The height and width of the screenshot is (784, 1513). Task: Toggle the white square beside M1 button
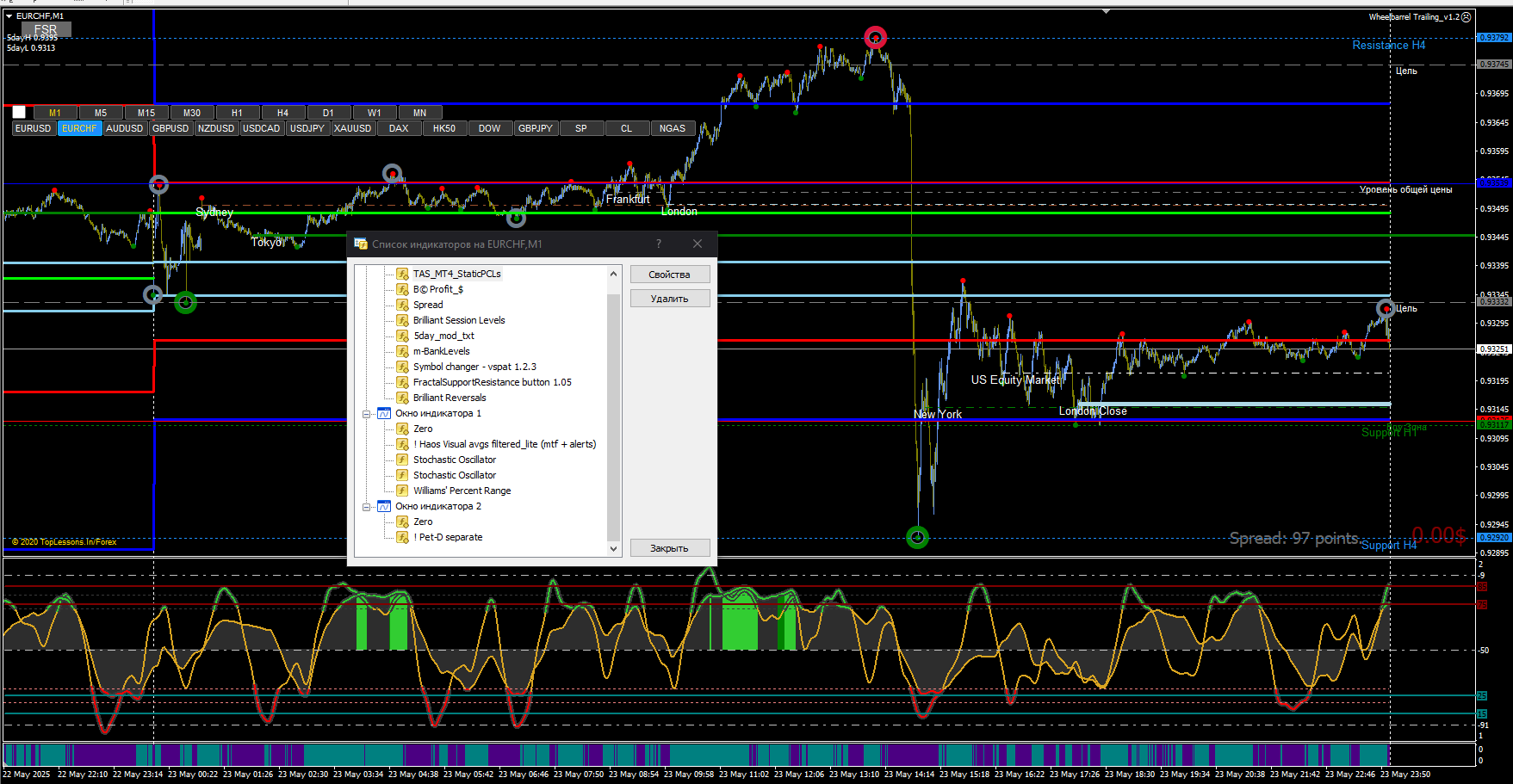pyautogui.click(x=19, y=112)
